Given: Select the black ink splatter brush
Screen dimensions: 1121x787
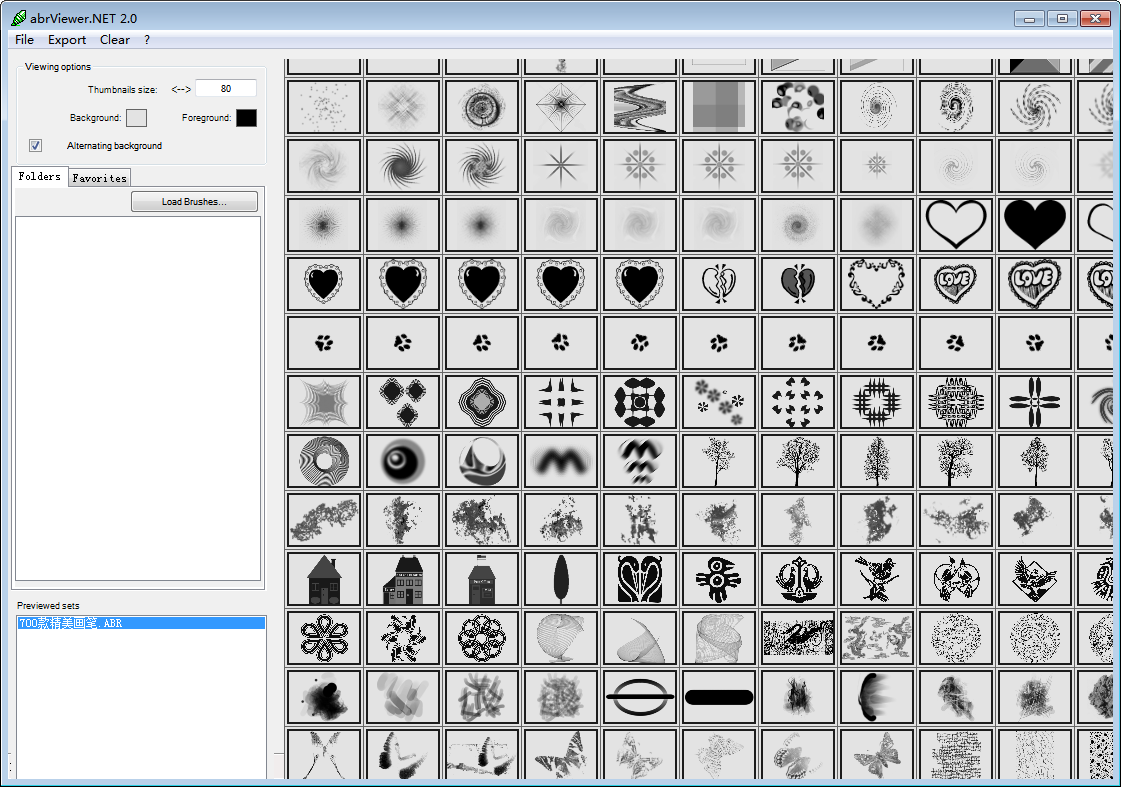Looking at the screenshot, I should point(324,696).
